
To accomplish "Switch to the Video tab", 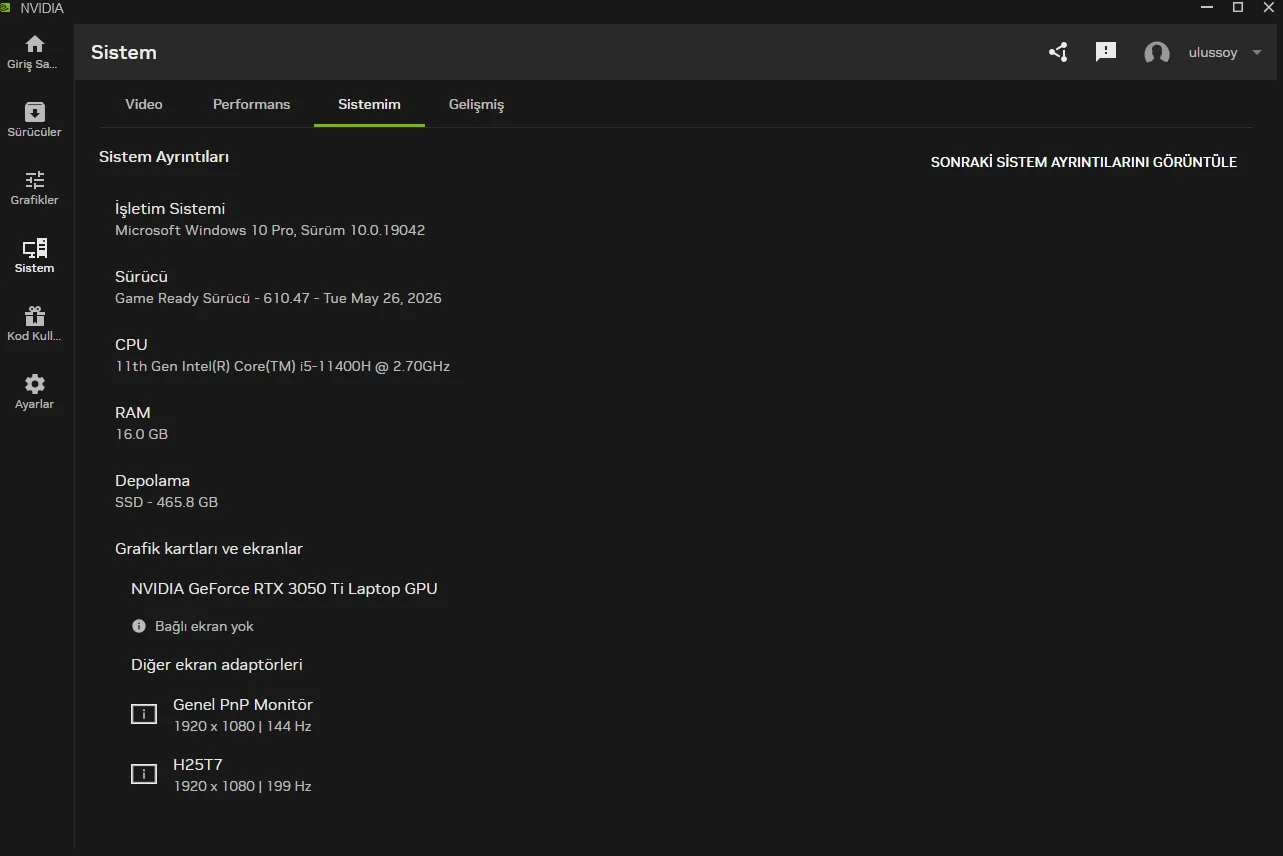I will (144, 104).
